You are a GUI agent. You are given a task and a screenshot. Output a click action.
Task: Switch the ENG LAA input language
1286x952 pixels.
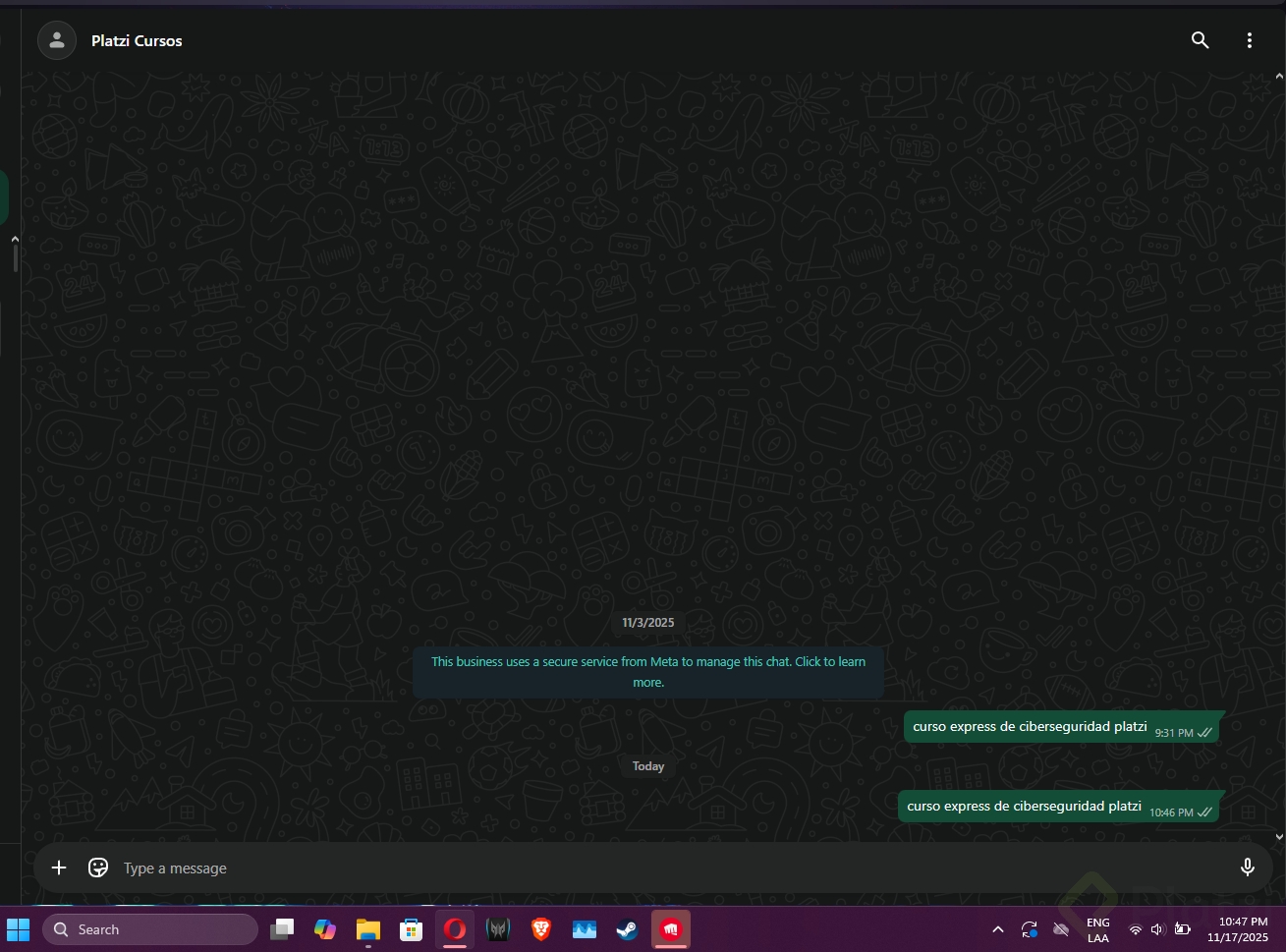[x=1098, y=930]
